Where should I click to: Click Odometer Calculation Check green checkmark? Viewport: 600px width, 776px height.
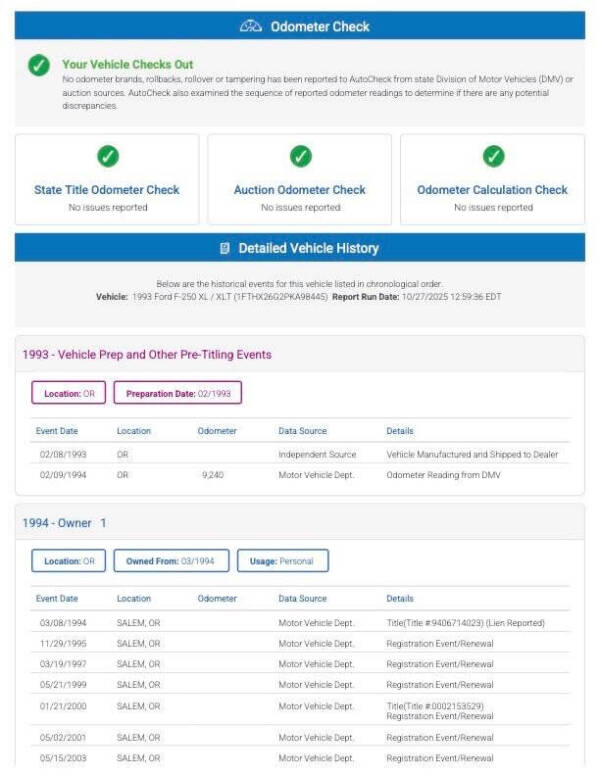pos(492,156)
